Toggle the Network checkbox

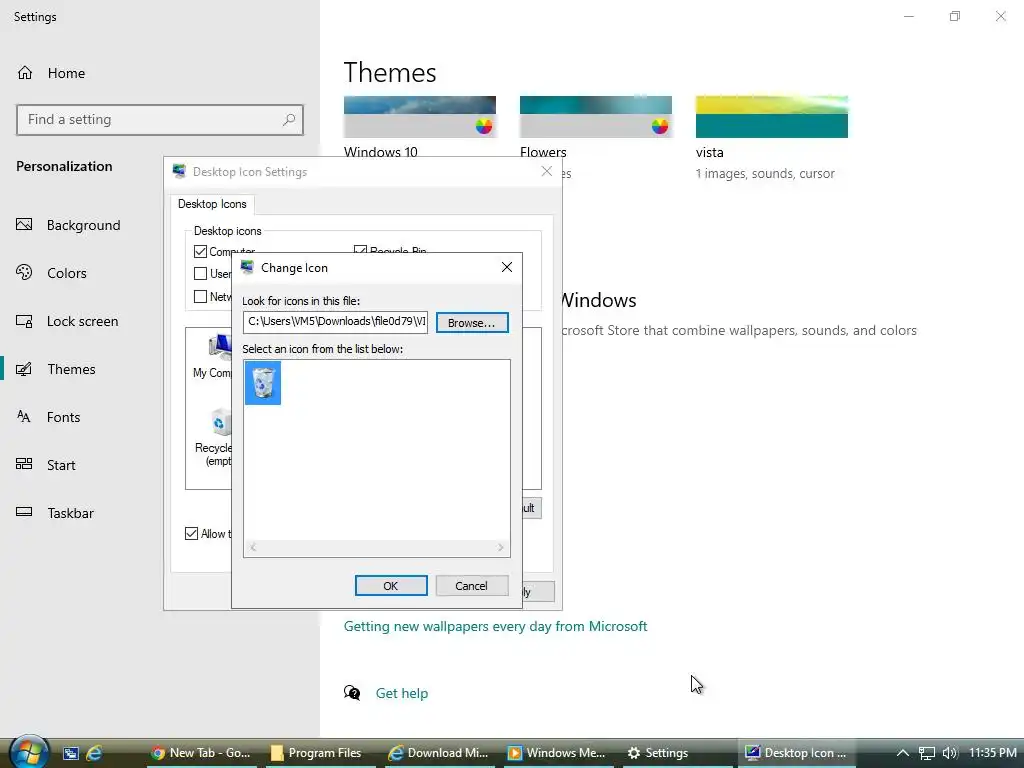[x=200, y=296]
